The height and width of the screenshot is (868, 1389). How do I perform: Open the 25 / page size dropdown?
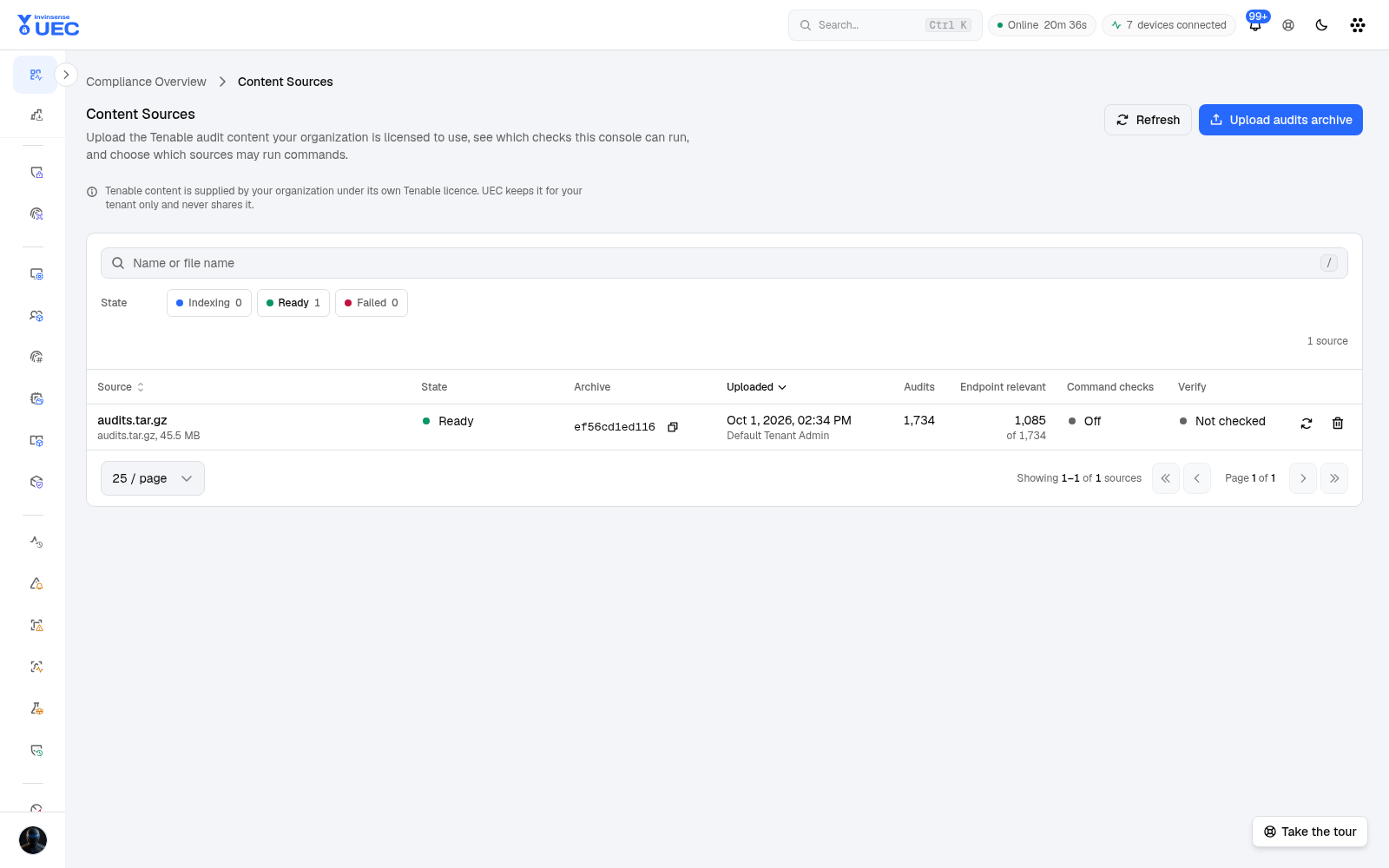pyautogui.click(x=153, y=478)
